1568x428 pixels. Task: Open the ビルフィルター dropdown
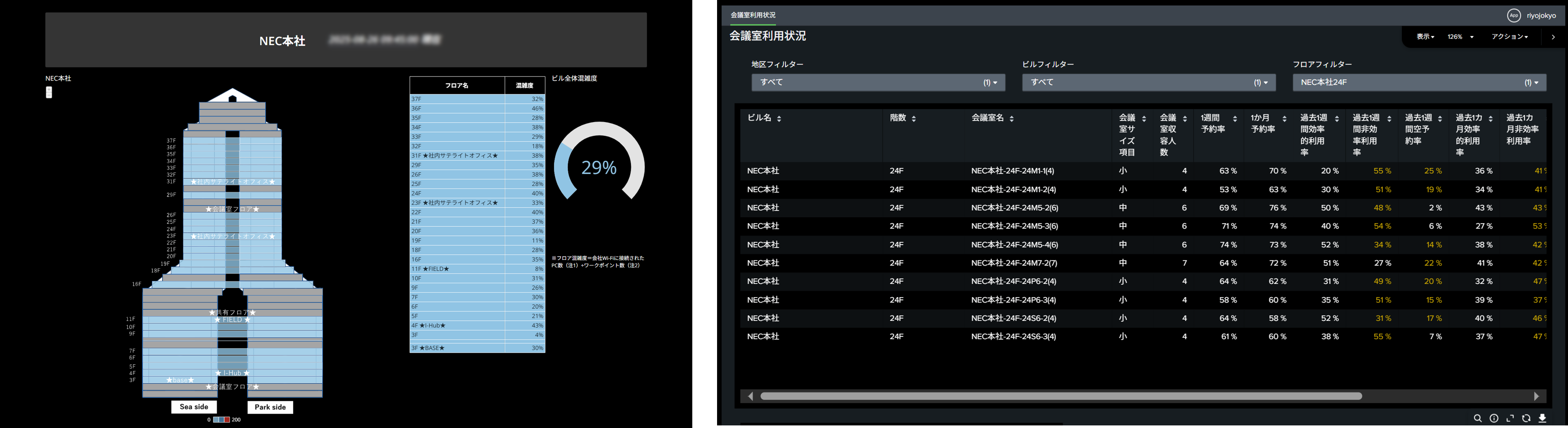pos(1149,83)
